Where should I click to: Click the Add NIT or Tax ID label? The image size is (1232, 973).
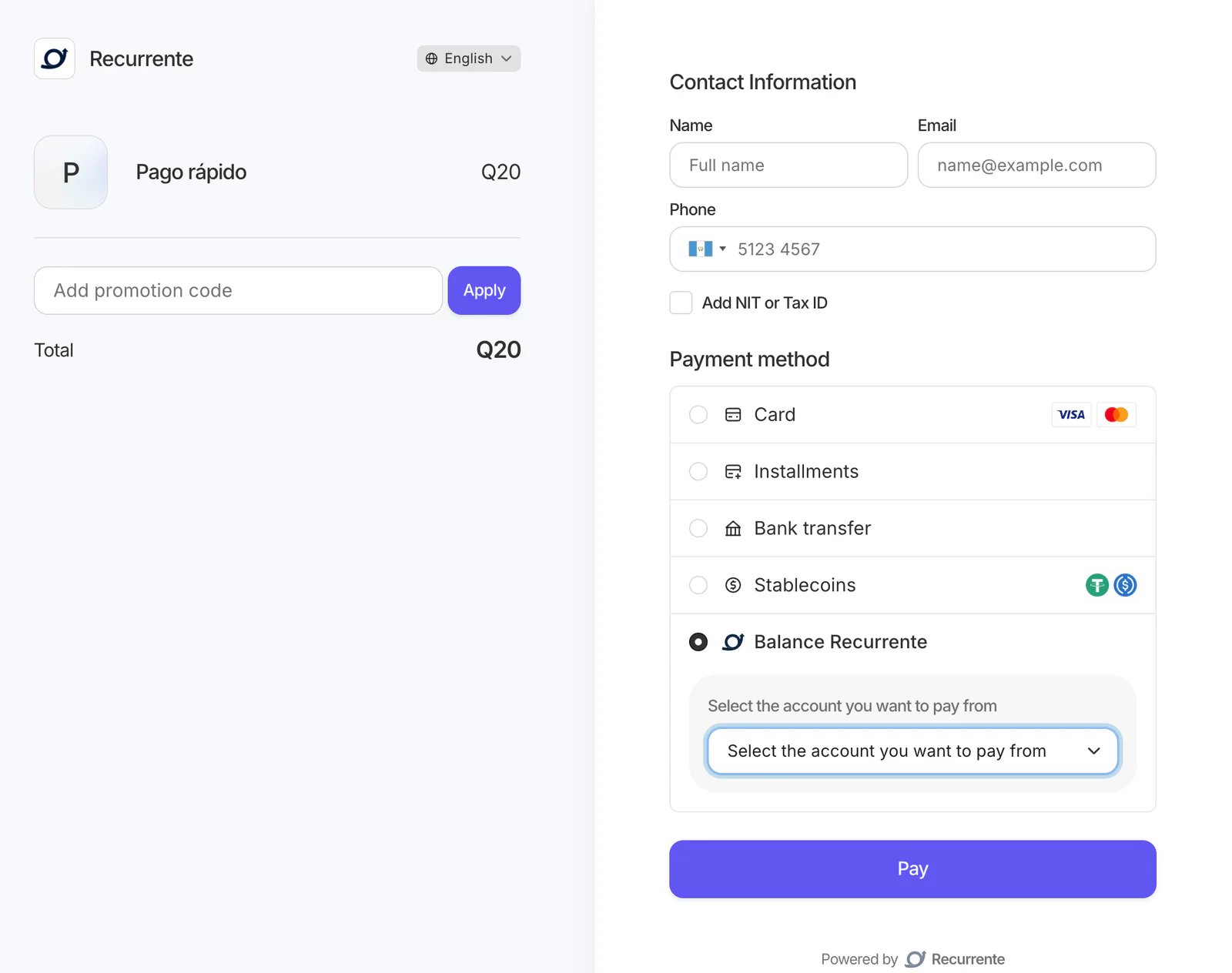[x=765, y=303]
